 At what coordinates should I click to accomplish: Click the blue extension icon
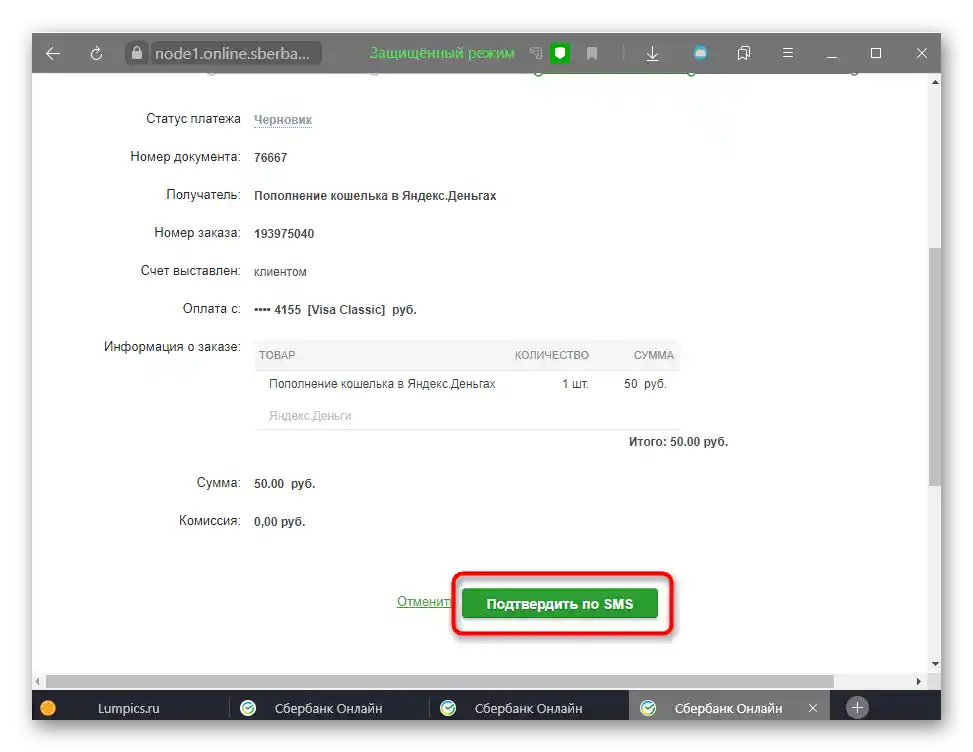700,53
